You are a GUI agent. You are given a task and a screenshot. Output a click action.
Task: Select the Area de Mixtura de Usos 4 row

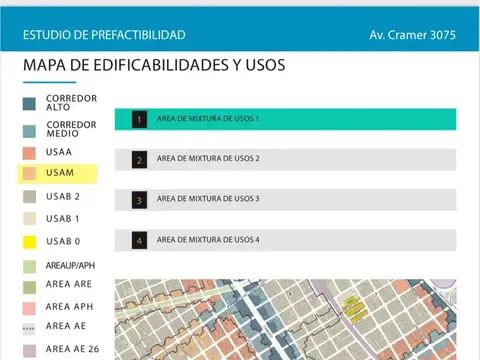[285, 240]
